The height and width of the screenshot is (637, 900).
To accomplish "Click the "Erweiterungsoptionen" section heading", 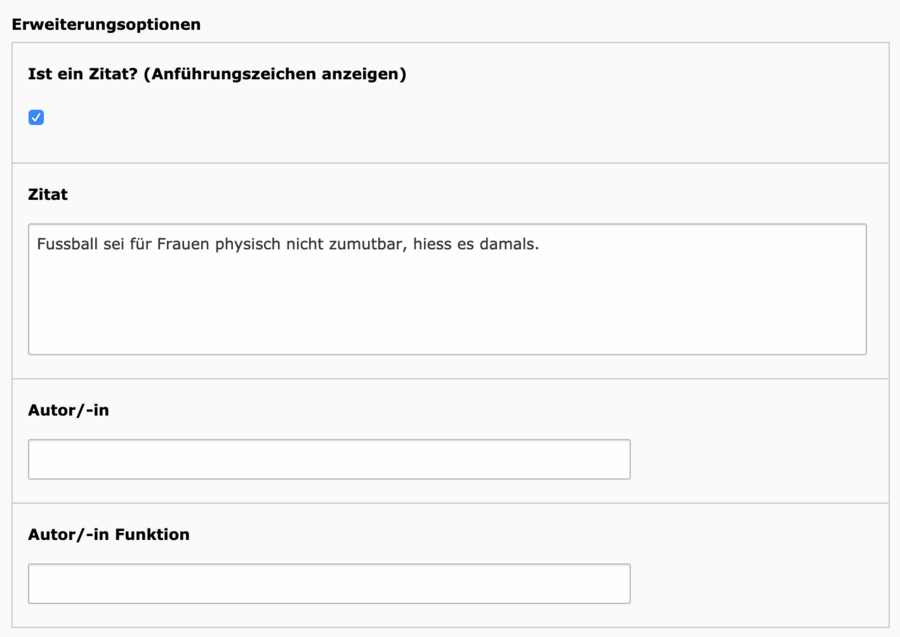I will [x=106, y=25].
